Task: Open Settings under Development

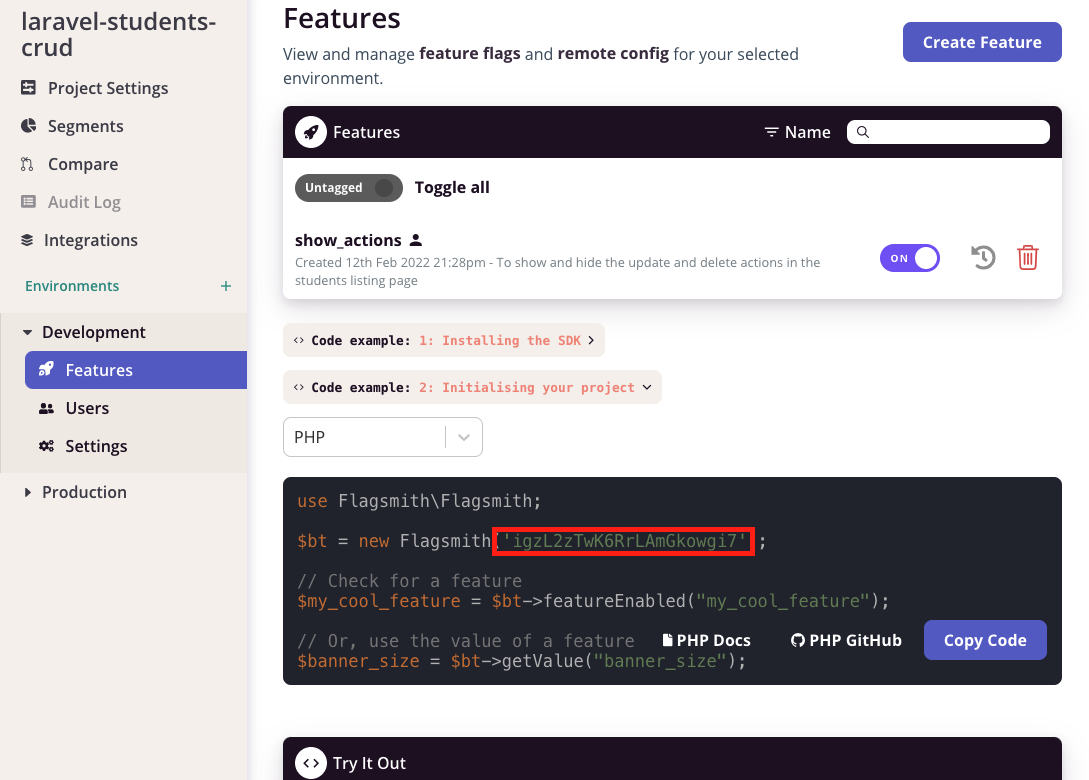Action: click(96, 447)
